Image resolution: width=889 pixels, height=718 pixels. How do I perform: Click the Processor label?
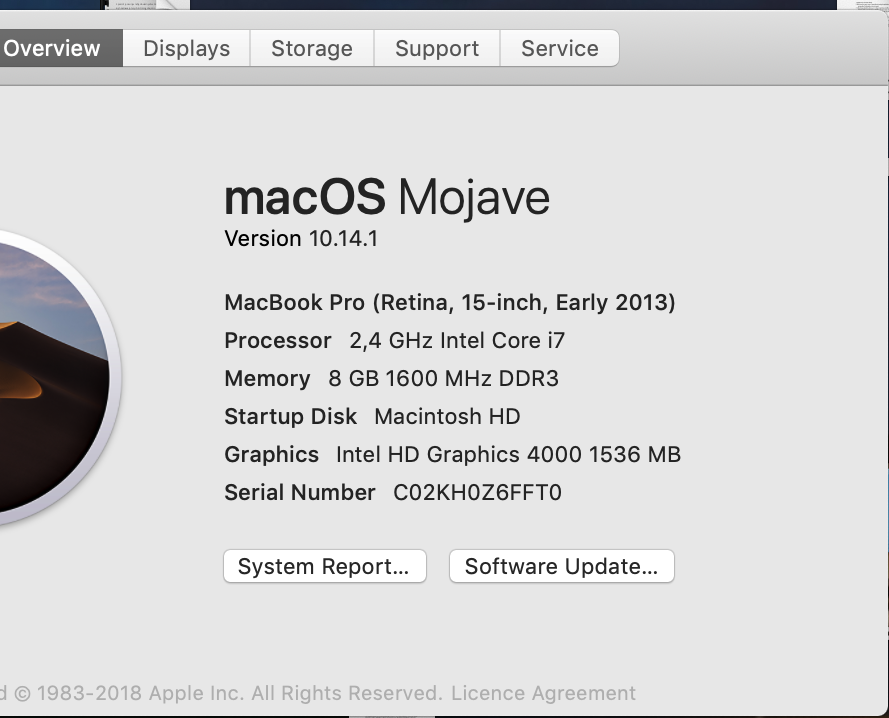coord(278,341)
